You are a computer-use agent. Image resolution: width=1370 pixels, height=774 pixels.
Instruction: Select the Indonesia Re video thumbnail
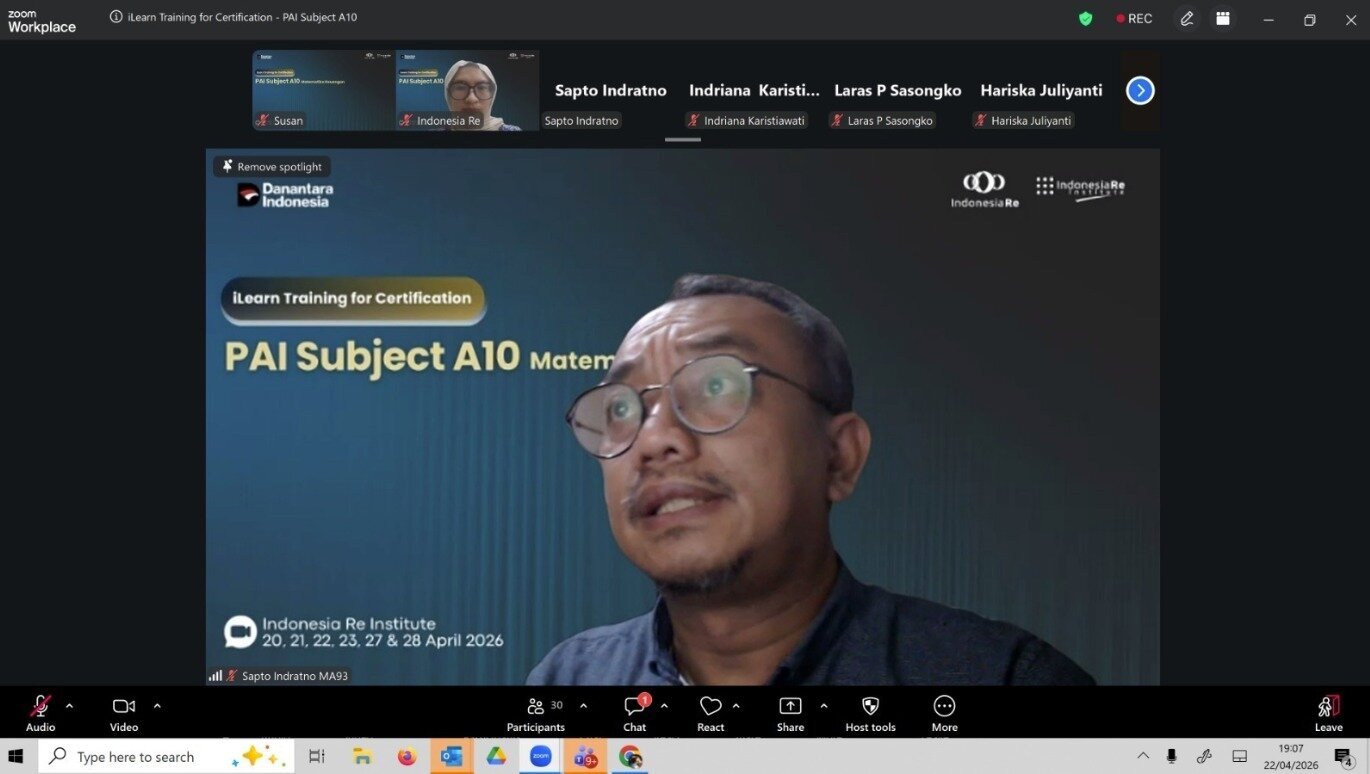(467, 90)
